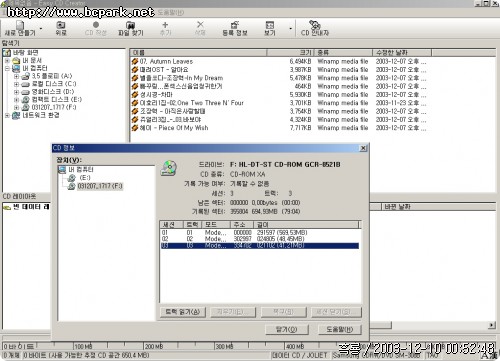Image resolution: width=500 pixels, height=361 pixels.
Task: Click the 도움말(H) help button in dialog
Action: pos(340,330)
